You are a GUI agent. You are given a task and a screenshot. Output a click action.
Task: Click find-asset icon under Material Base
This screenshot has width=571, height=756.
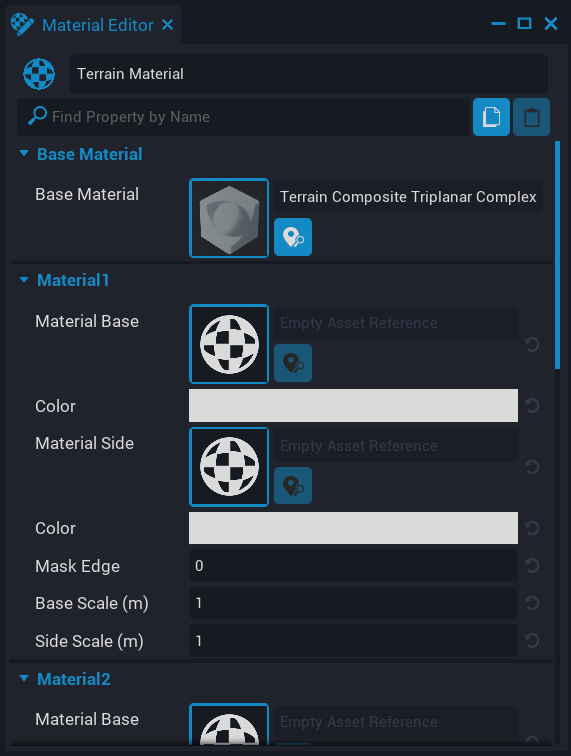(x=293, y=363)
